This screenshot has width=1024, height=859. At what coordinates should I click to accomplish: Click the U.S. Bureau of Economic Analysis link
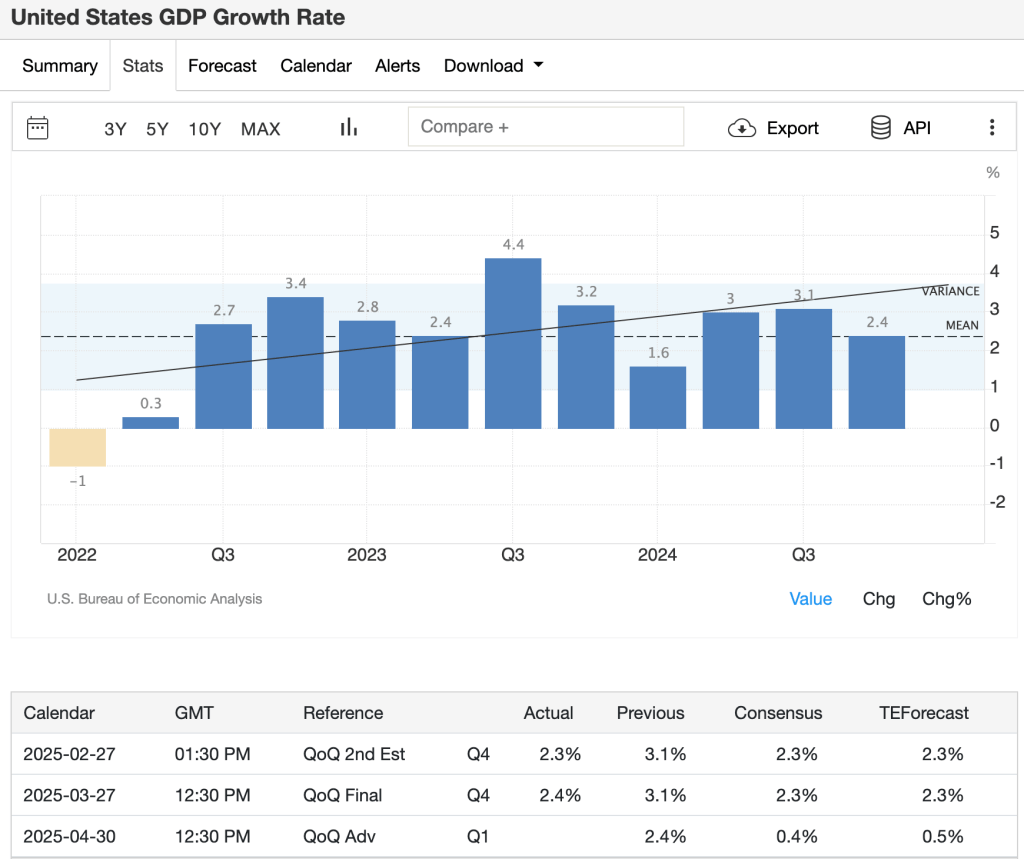(154, 598)
